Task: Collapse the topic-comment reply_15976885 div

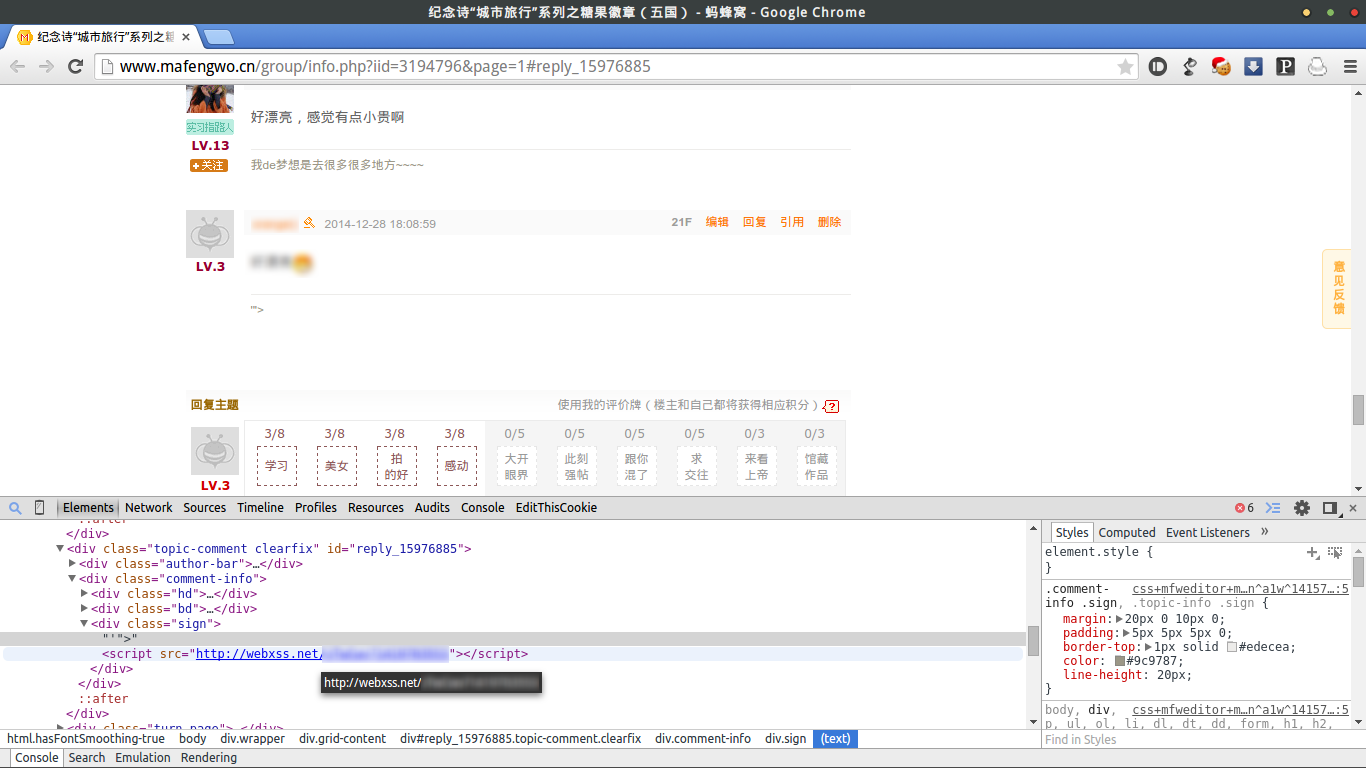Action: (60, 549)
